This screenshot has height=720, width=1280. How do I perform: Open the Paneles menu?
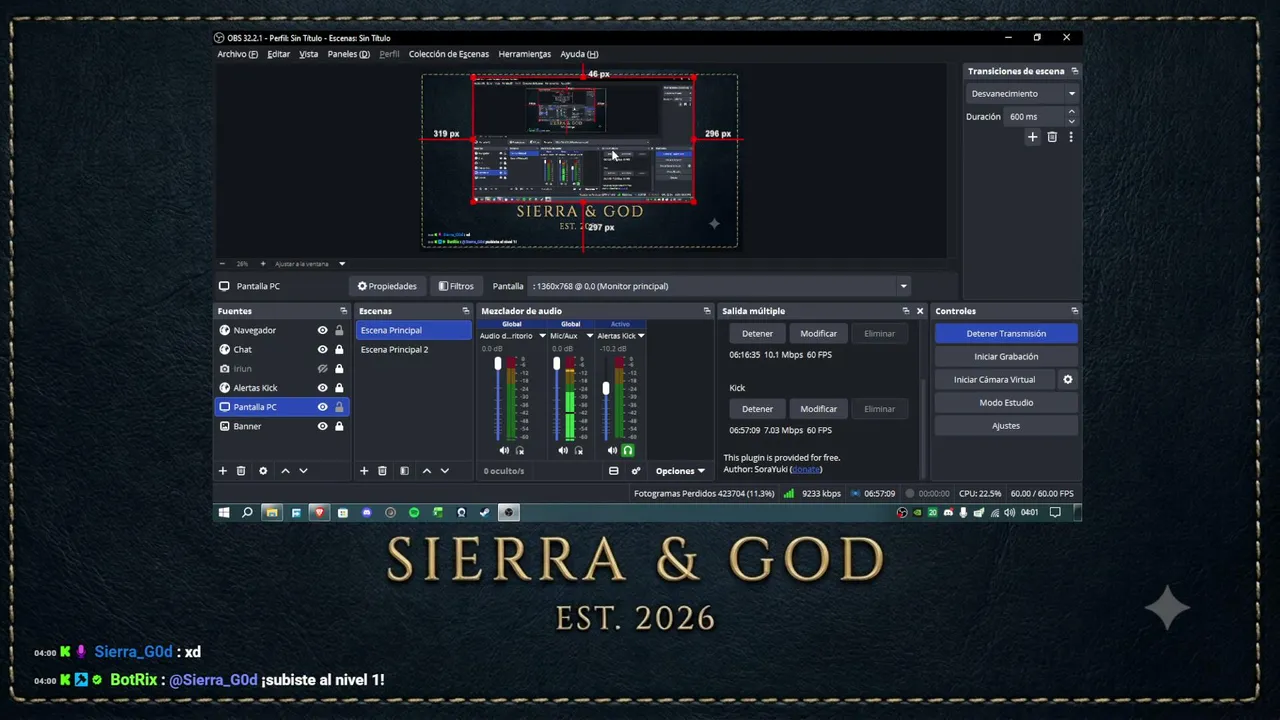point(348,54)
